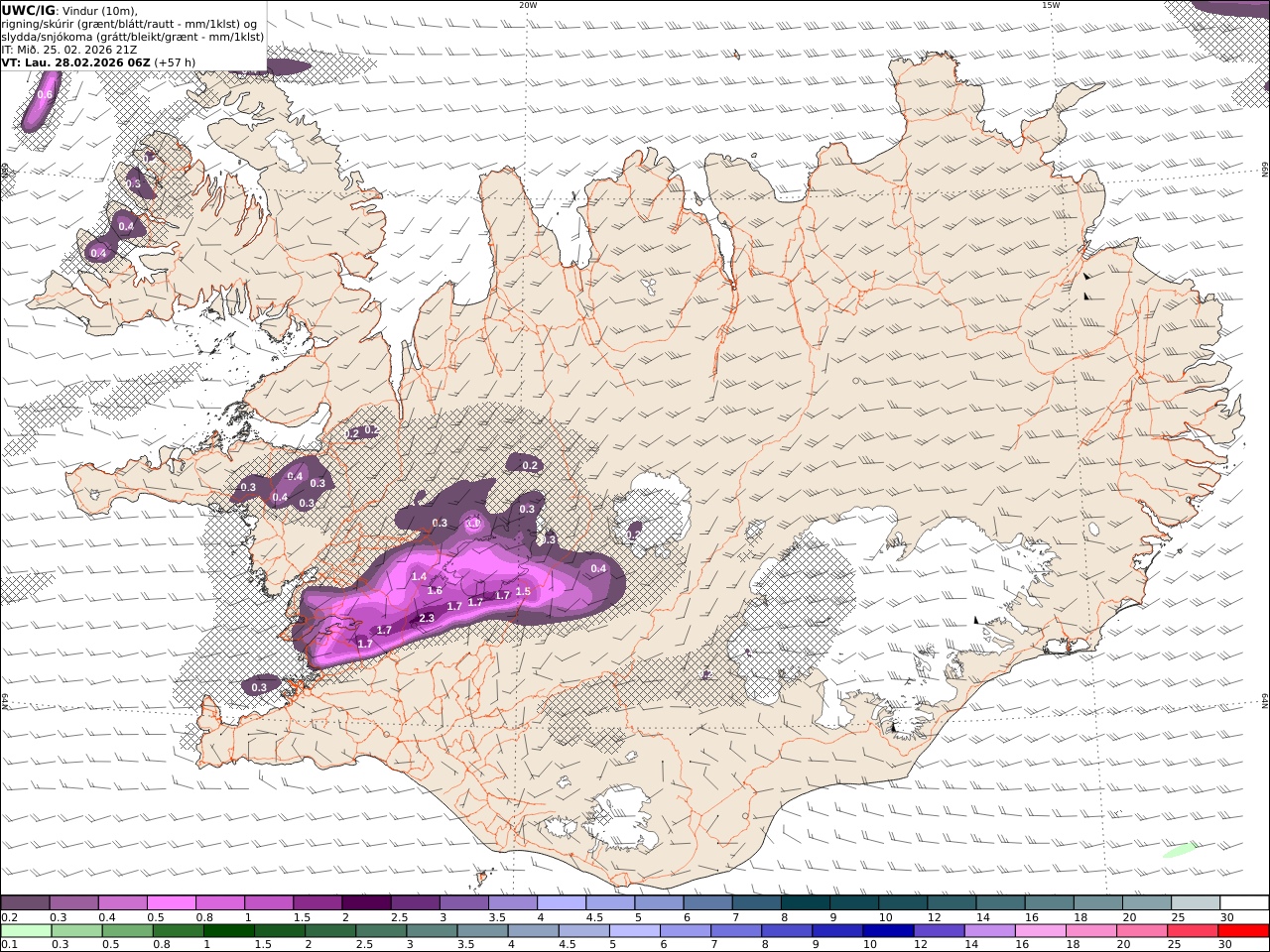Select the dusky purple swatch starting at 0.2

click(x=25, y=902)
